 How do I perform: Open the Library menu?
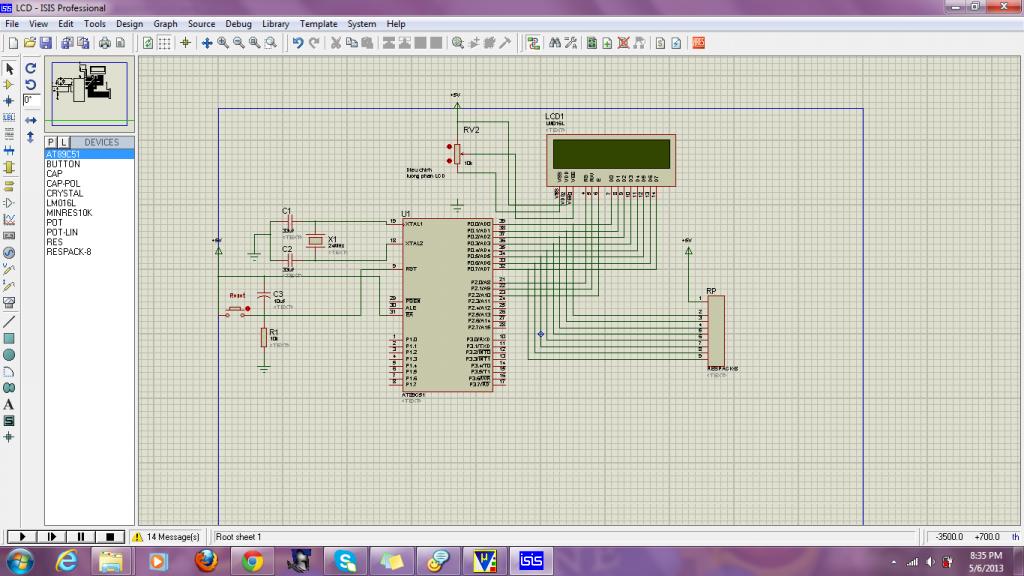tap(275, 24)
